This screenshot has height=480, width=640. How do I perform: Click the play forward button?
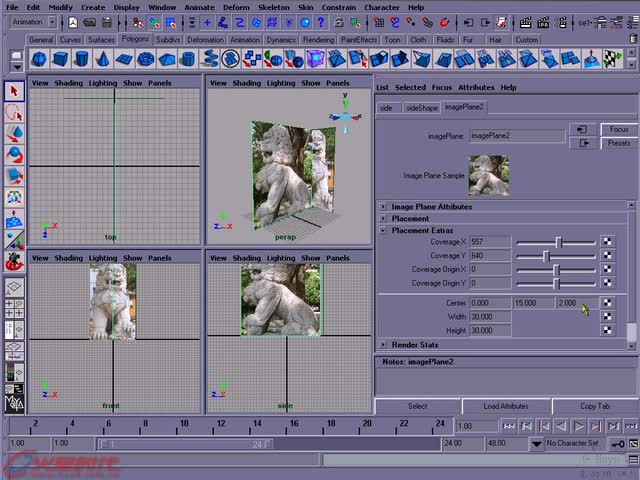[578, 427]
